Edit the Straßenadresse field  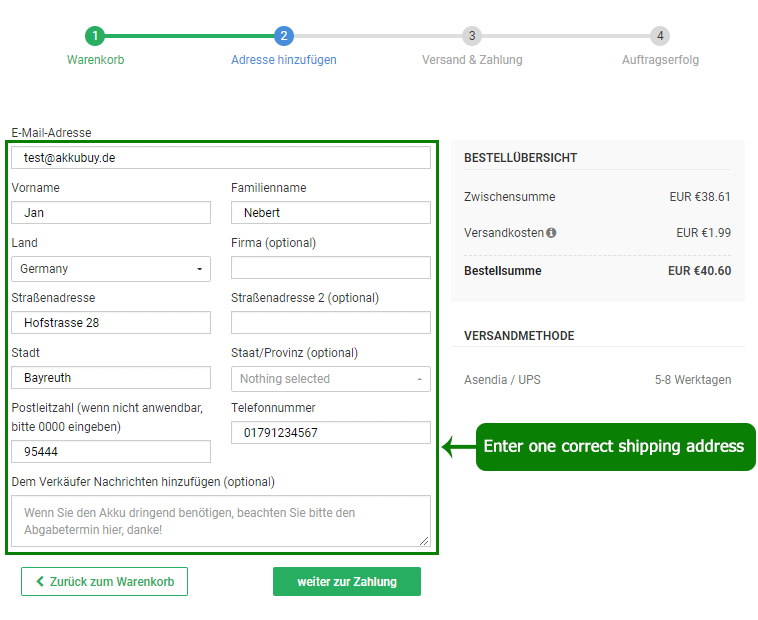click(x=111, y=323)
